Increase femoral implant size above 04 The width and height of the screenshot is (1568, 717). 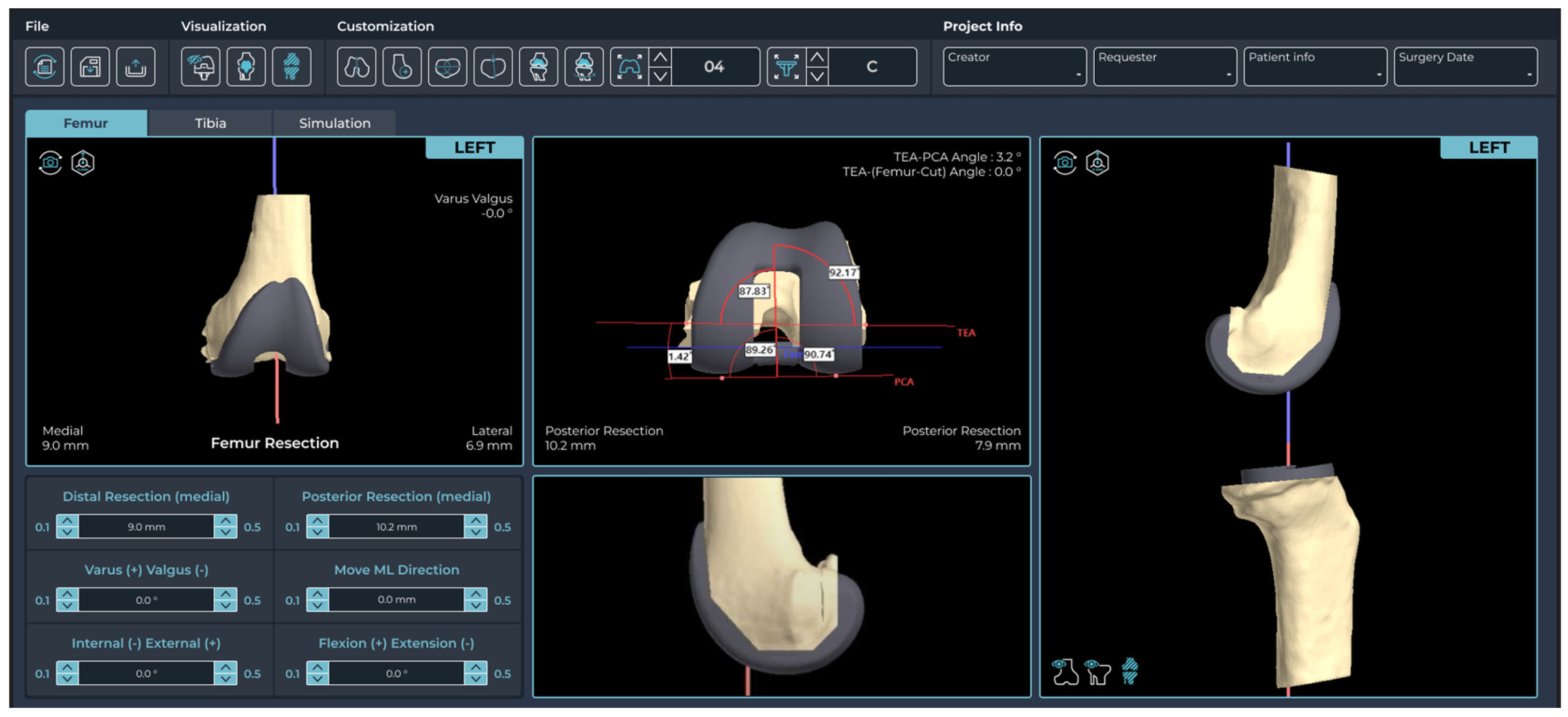point(660,58)
